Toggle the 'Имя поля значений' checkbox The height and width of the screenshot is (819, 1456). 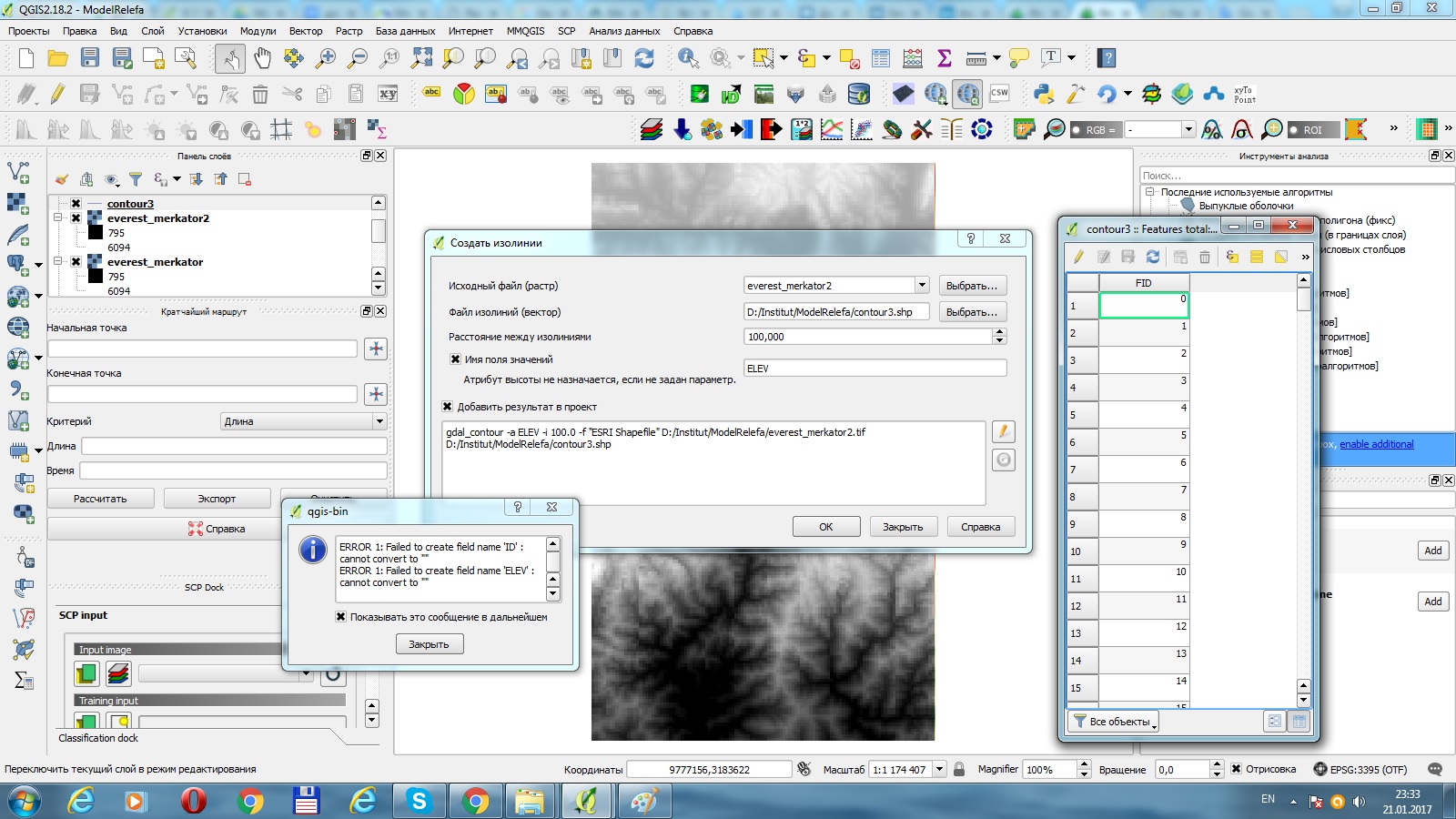click(455, 359)
